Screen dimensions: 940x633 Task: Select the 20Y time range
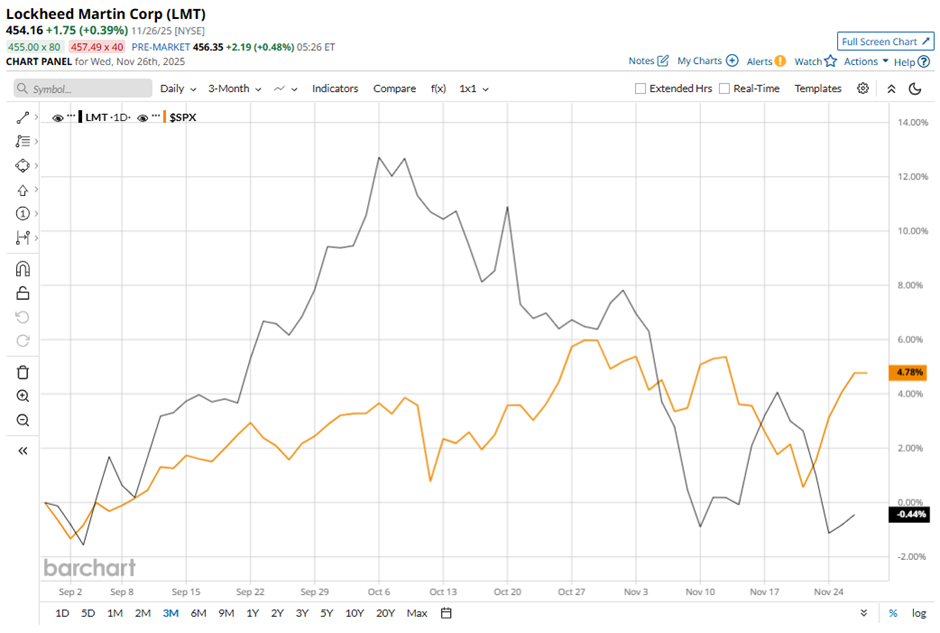coord(385,613)
